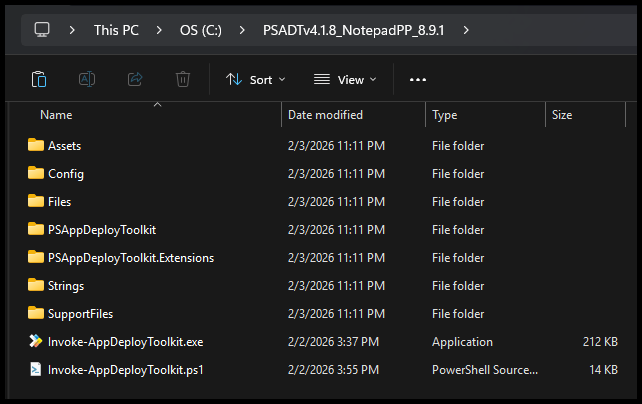This screenshot has width=642, height=404.
Task: Select the PSAppDeployToolkit folder name
Action: tap(102, 230)
